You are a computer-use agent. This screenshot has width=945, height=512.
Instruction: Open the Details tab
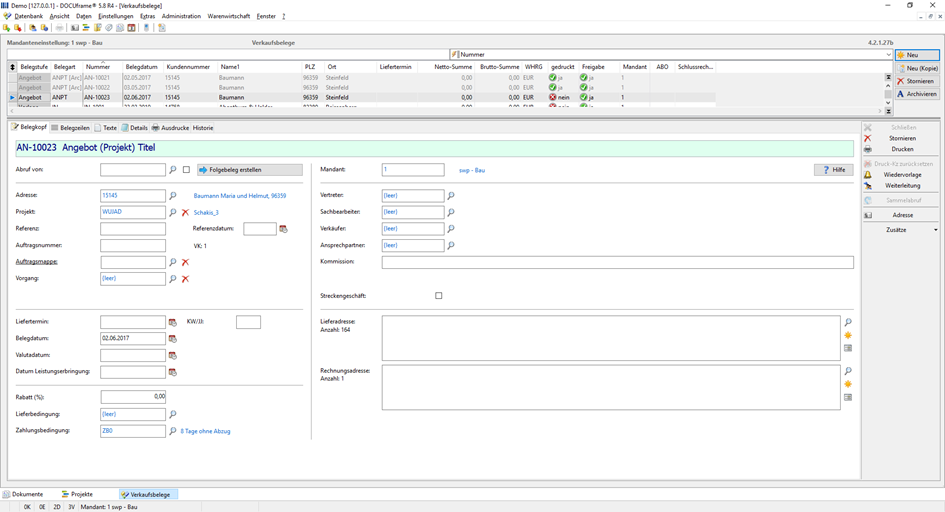(x=134, y=128)
